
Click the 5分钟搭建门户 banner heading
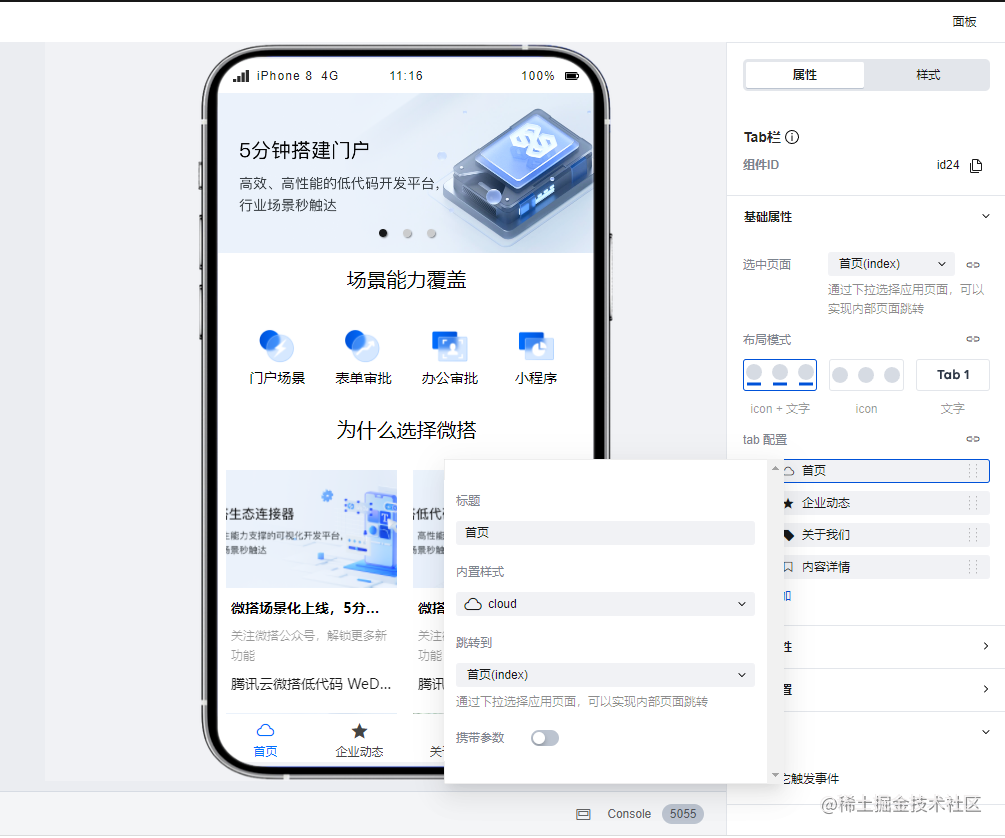(x=304, y=151)
